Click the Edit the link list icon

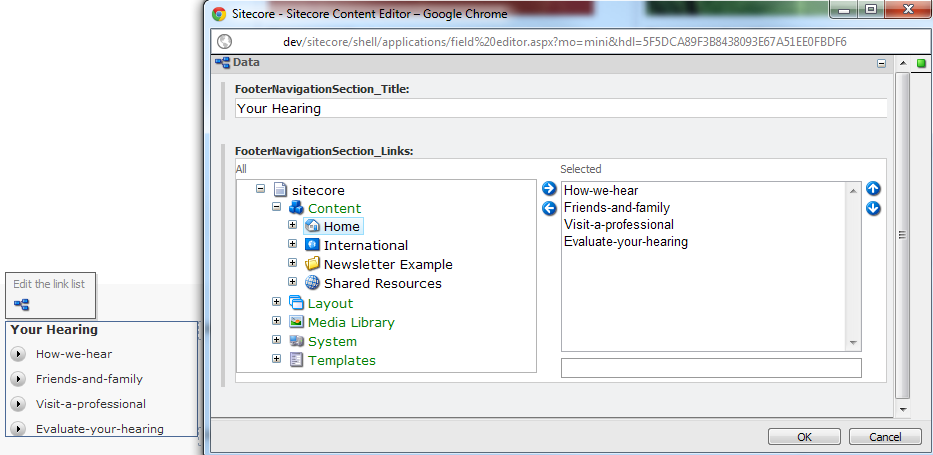tap(21, 306)
